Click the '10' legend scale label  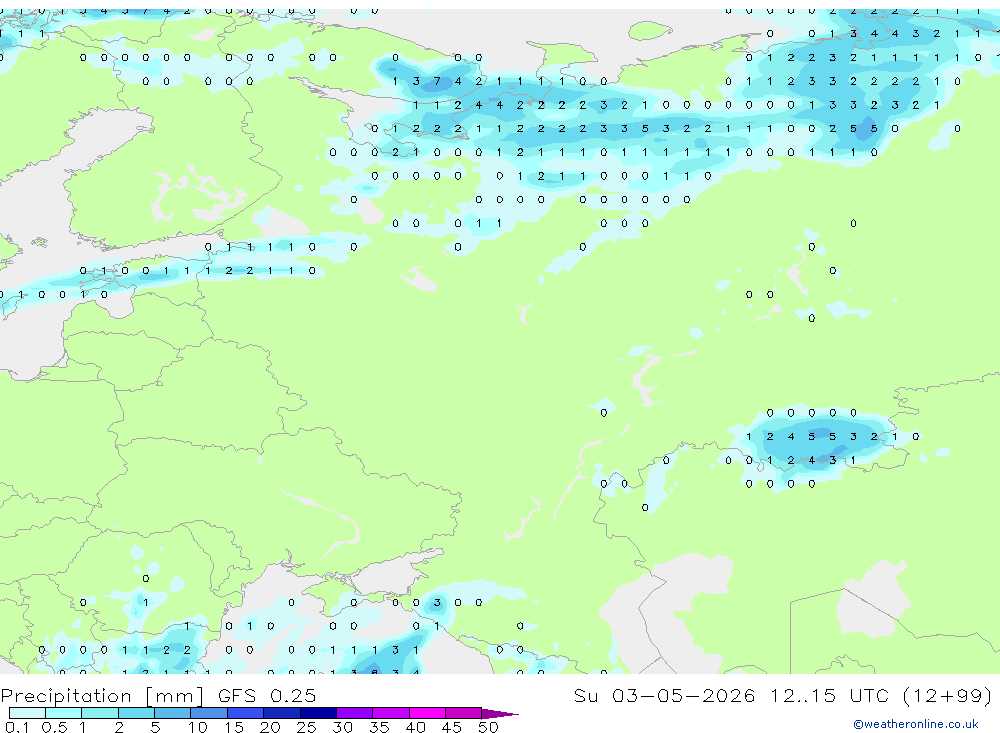point(197,727)
